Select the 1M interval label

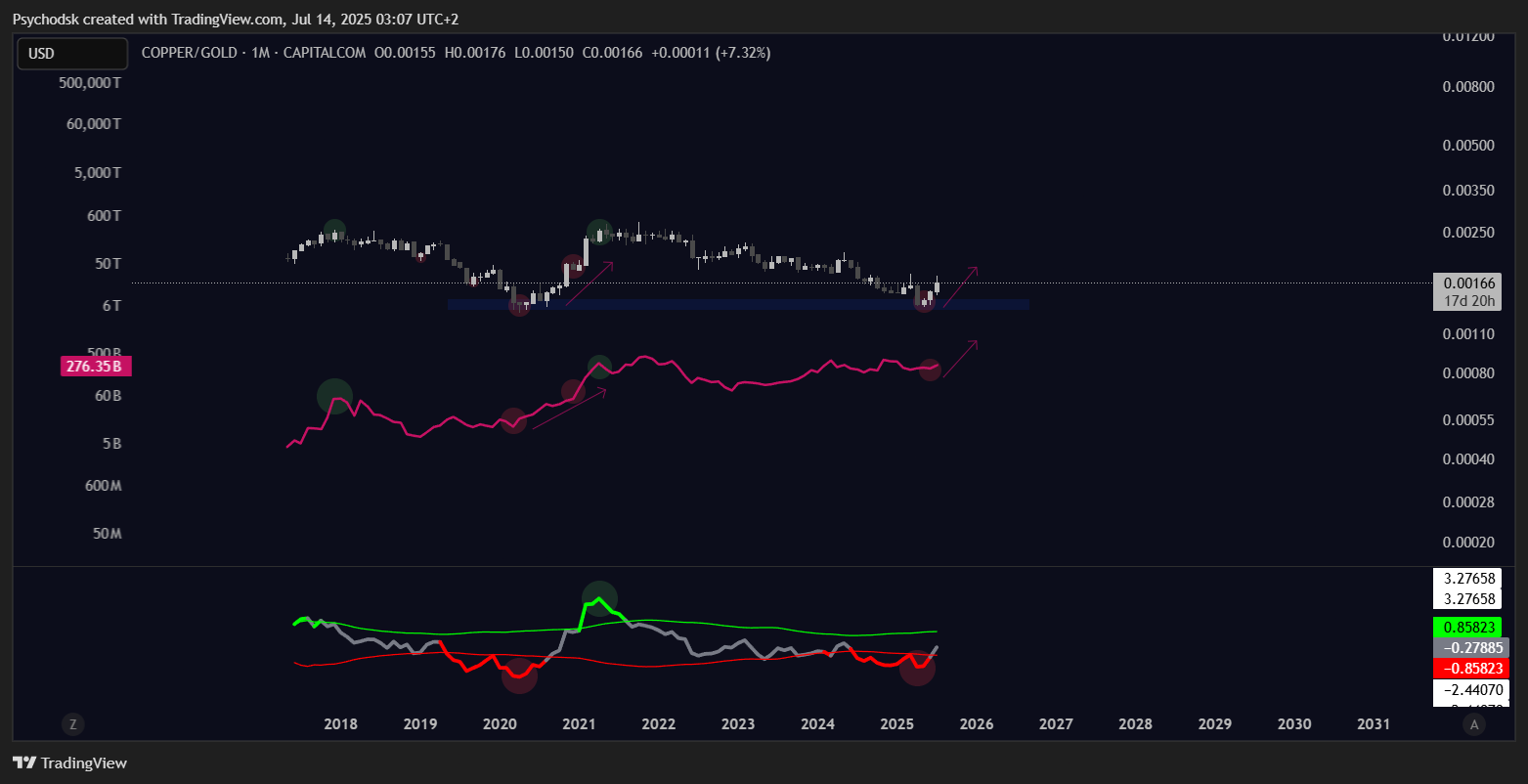click(x=260, y=53)
